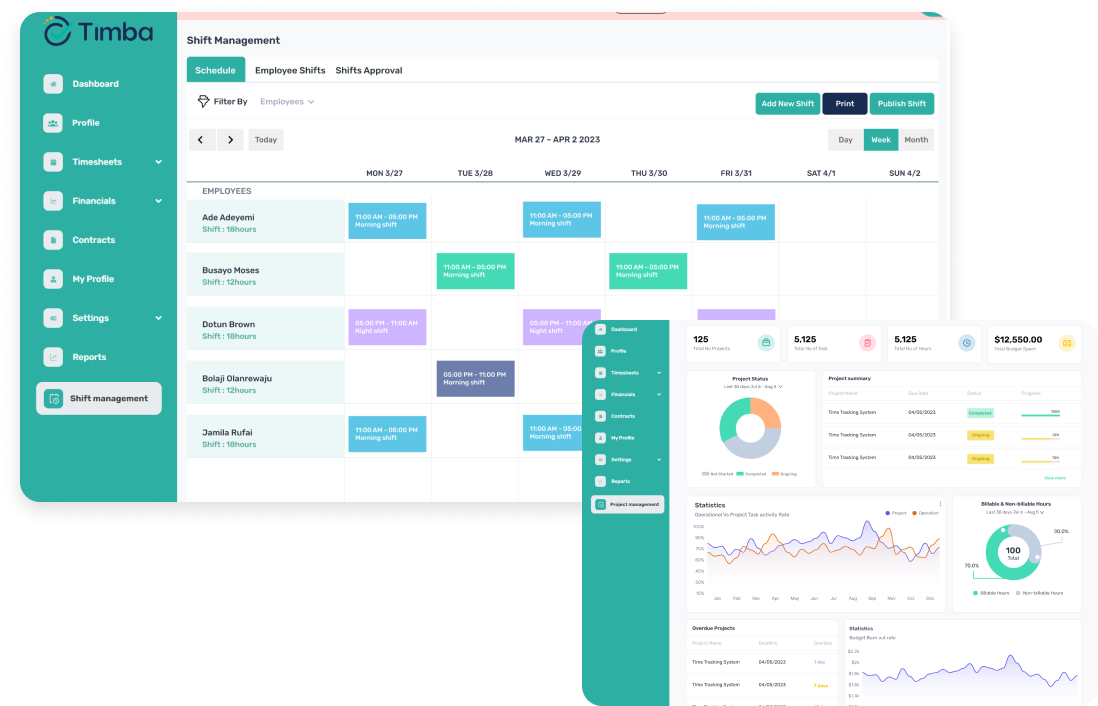
Task: Switch the calendar to Month view
Action: point(916,140)
